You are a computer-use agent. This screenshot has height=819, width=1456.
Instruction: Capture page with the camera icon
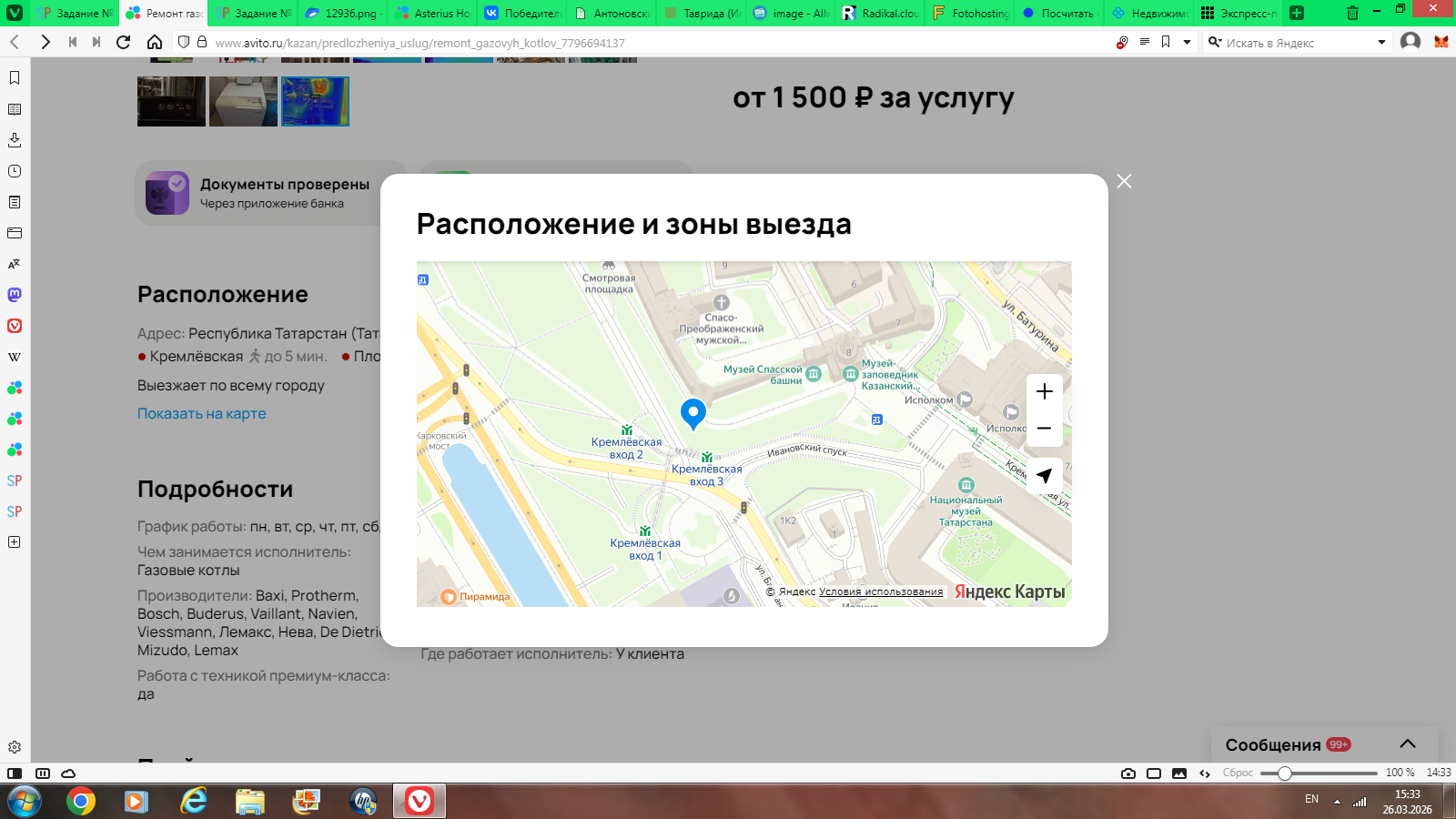[1128, 773]
